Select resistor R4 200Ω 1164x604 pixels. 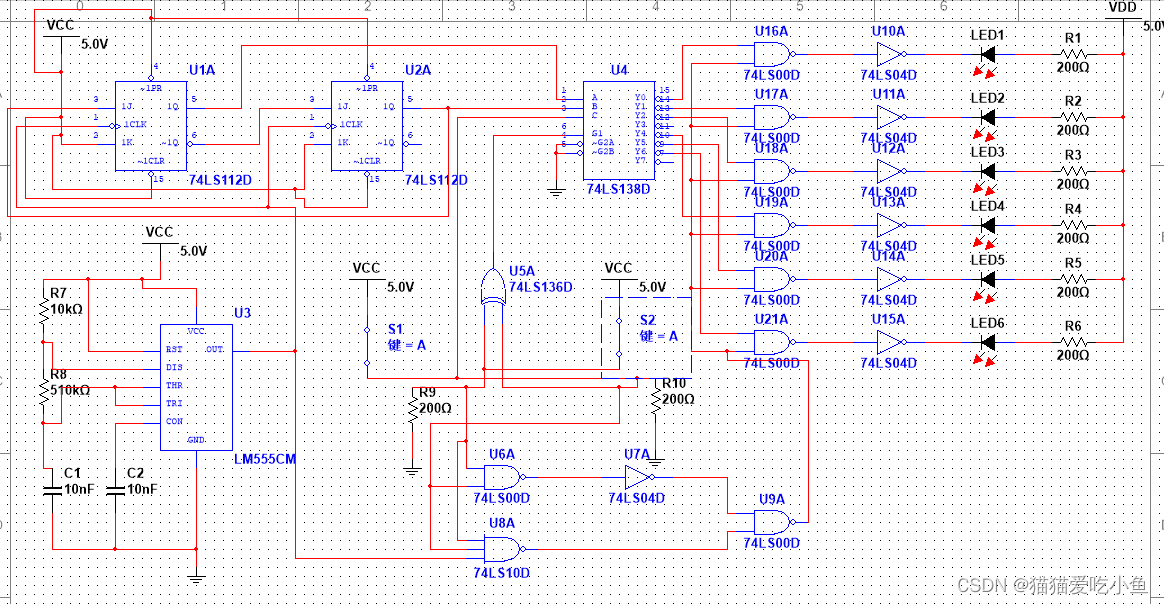tap(1073, 226)
